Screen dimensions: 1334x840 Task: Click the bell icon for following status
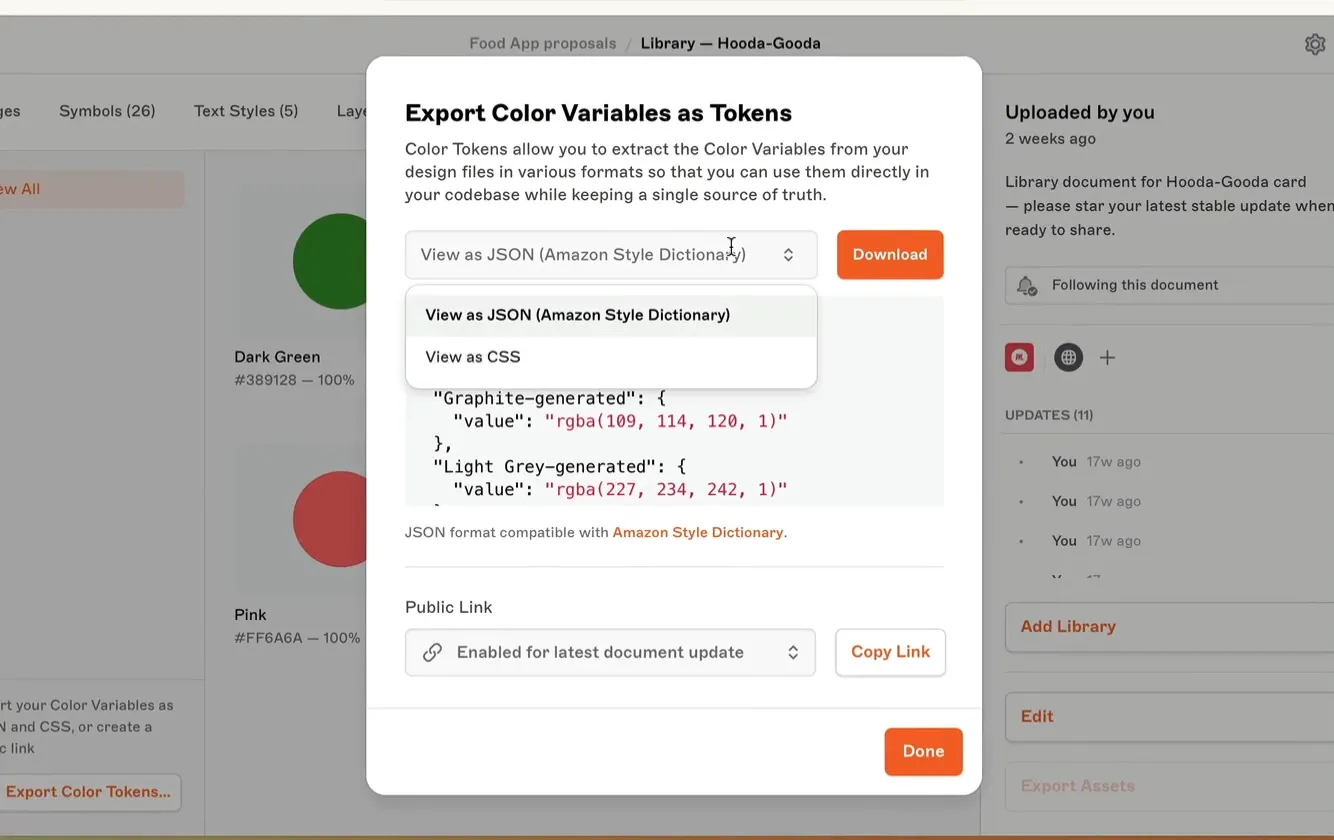(x=1026, y=286)
